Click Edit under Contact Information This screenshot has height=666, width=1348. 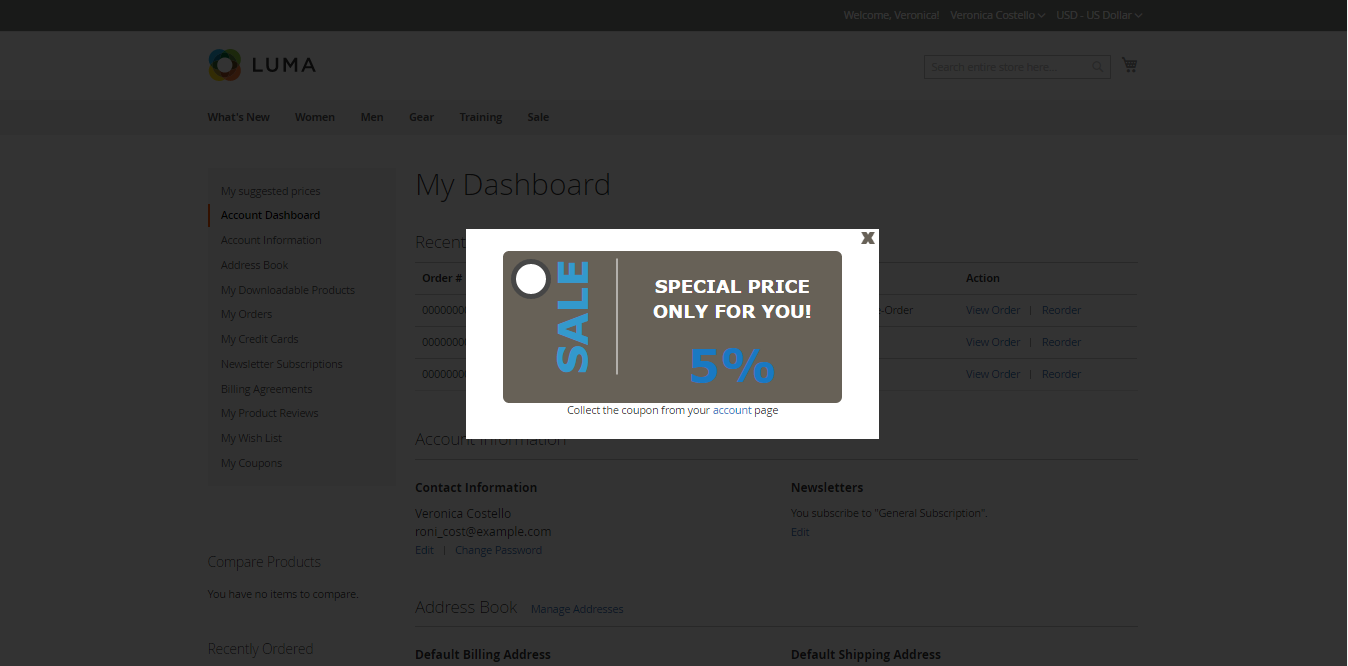click(x=425, y=550)
